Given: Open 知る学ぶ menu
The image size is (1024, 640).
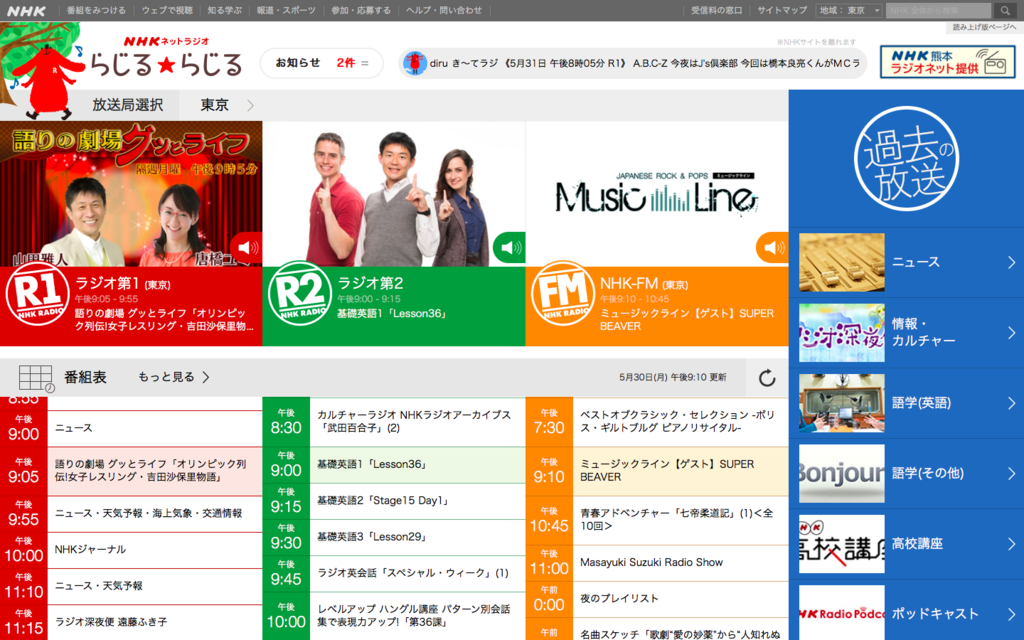Looking at the screenshot, I should click(x=225, y=10).
